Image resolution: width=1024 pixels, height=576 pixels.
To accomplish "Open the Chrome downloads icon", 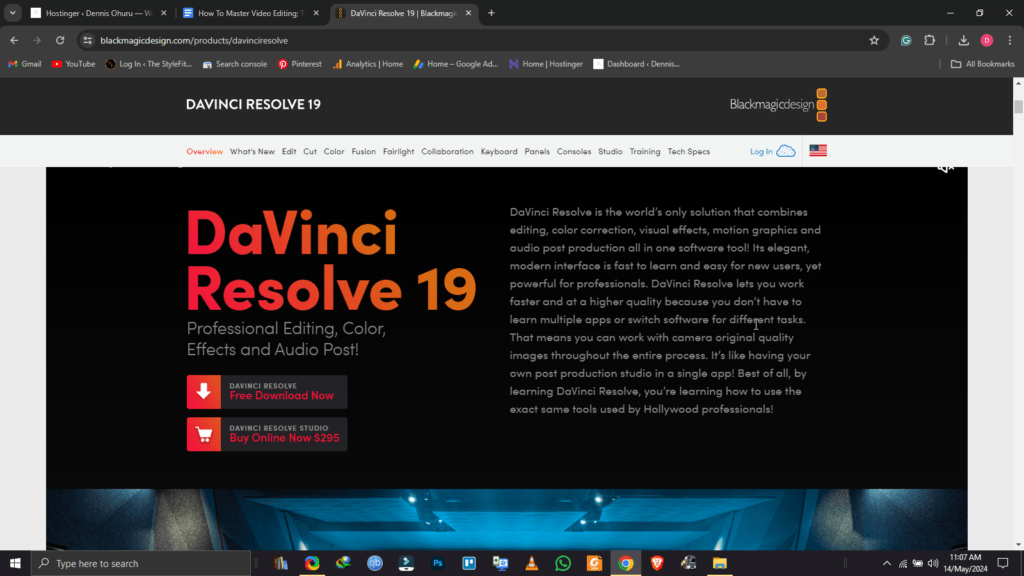I will click(x=963, y=40).
